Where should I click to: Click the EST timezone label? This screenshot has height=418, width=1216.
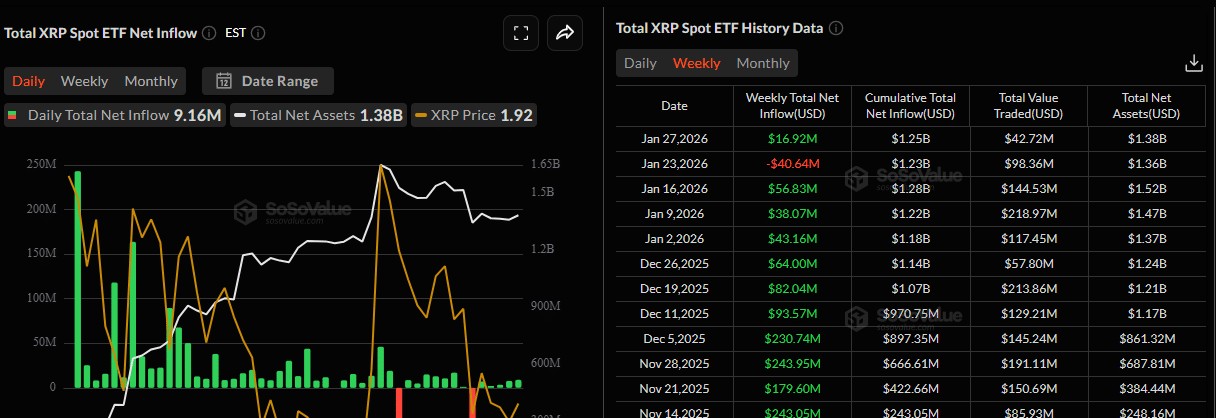(235, 33)
